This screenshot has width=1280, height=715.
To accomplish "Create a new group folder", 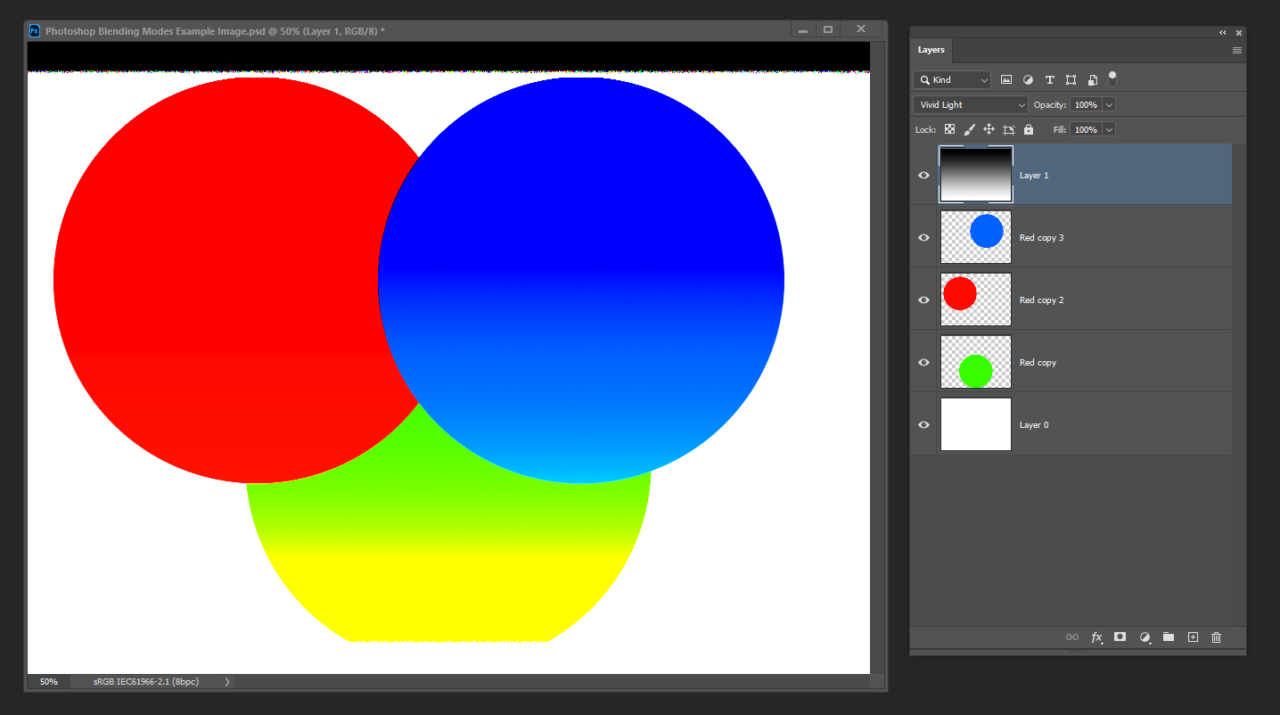I will (1169, 637).
